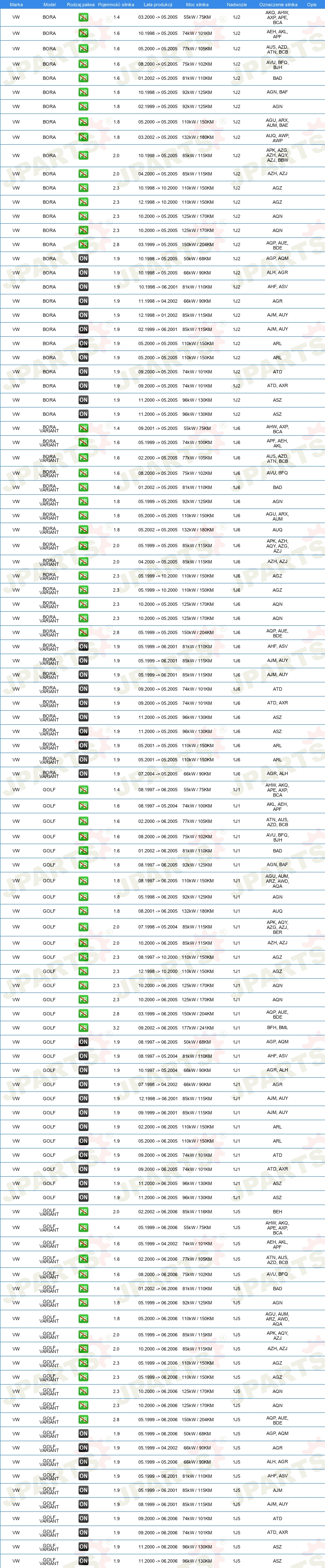Click engine codes AKQ, AHW, AXP, APE, BCA
The height and width of the screenshot is (1568, 325).
click(278, 17)
